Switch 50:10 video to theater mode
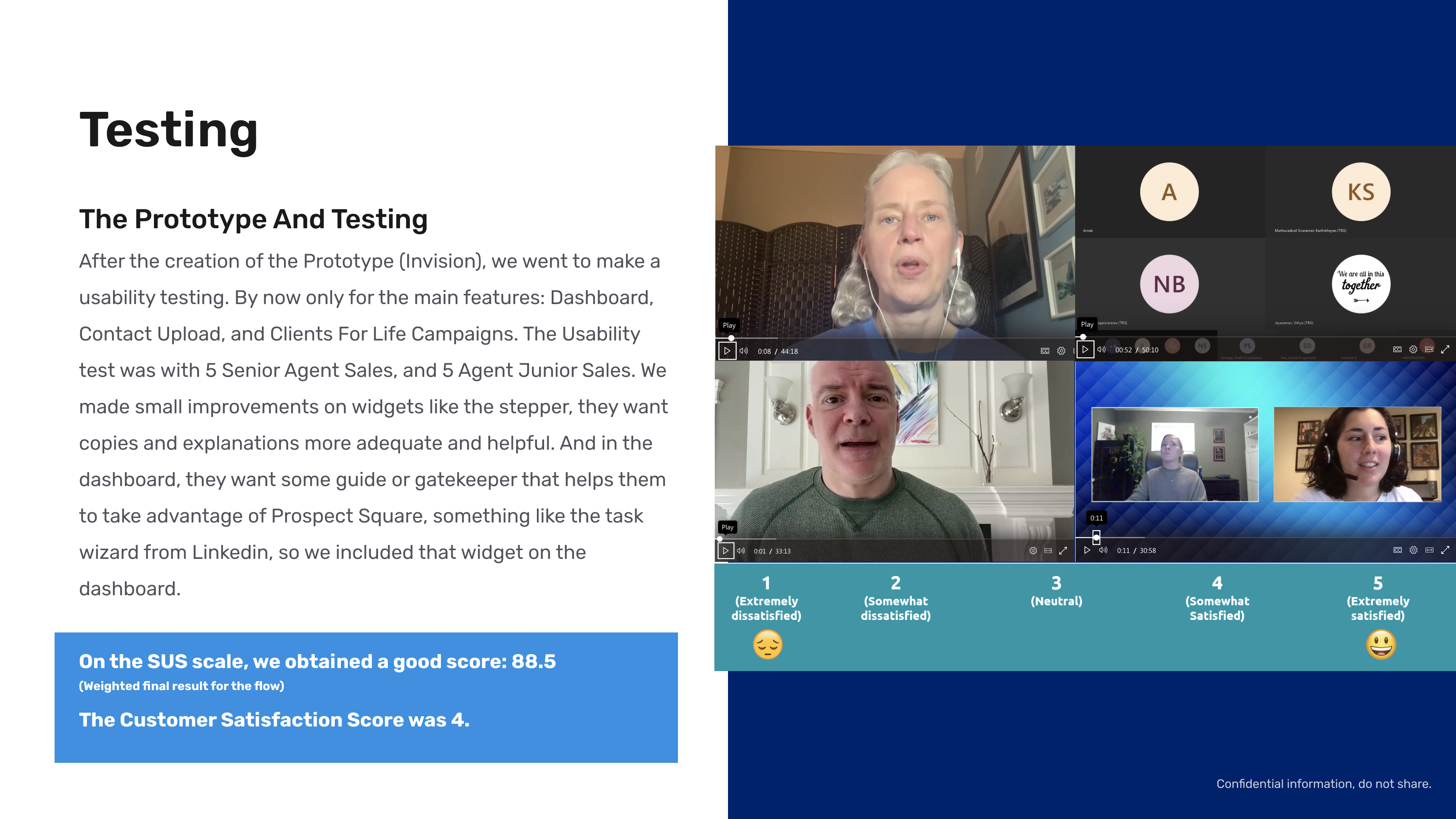Screen dimensions: 1456x819 pos(1429,349)
